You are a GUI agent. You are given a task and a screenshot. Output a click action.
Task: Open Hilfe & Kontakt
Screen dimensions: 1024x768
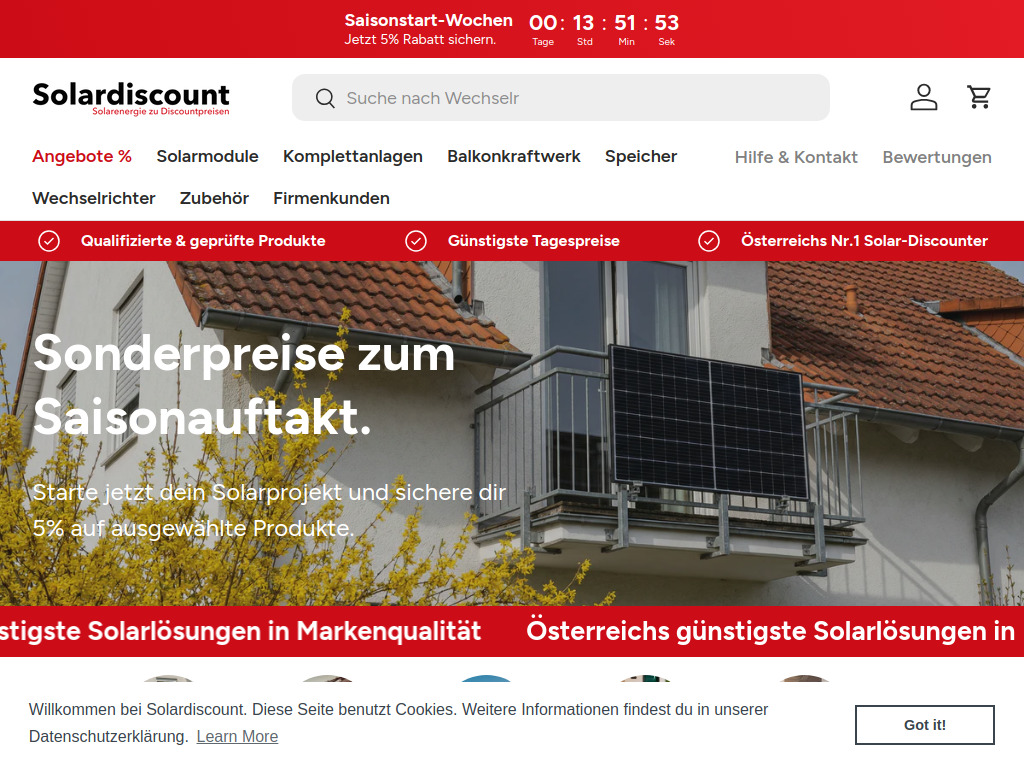point(796,156)
